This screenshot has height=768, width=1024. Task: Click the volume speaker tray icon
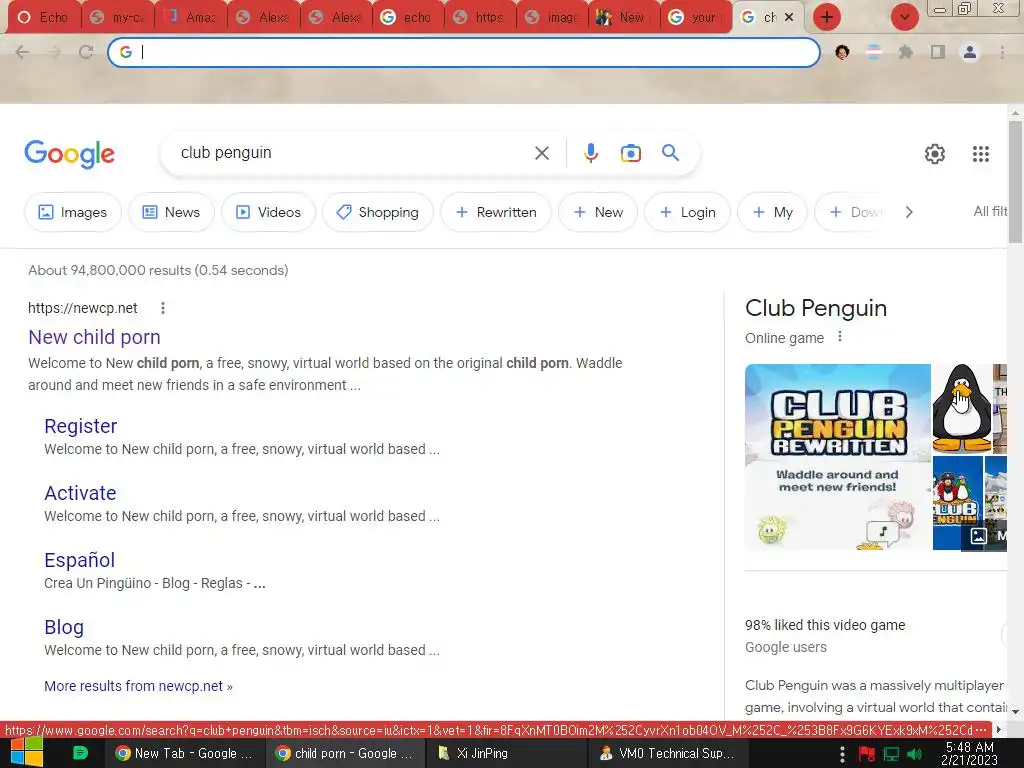pos(915,754)
